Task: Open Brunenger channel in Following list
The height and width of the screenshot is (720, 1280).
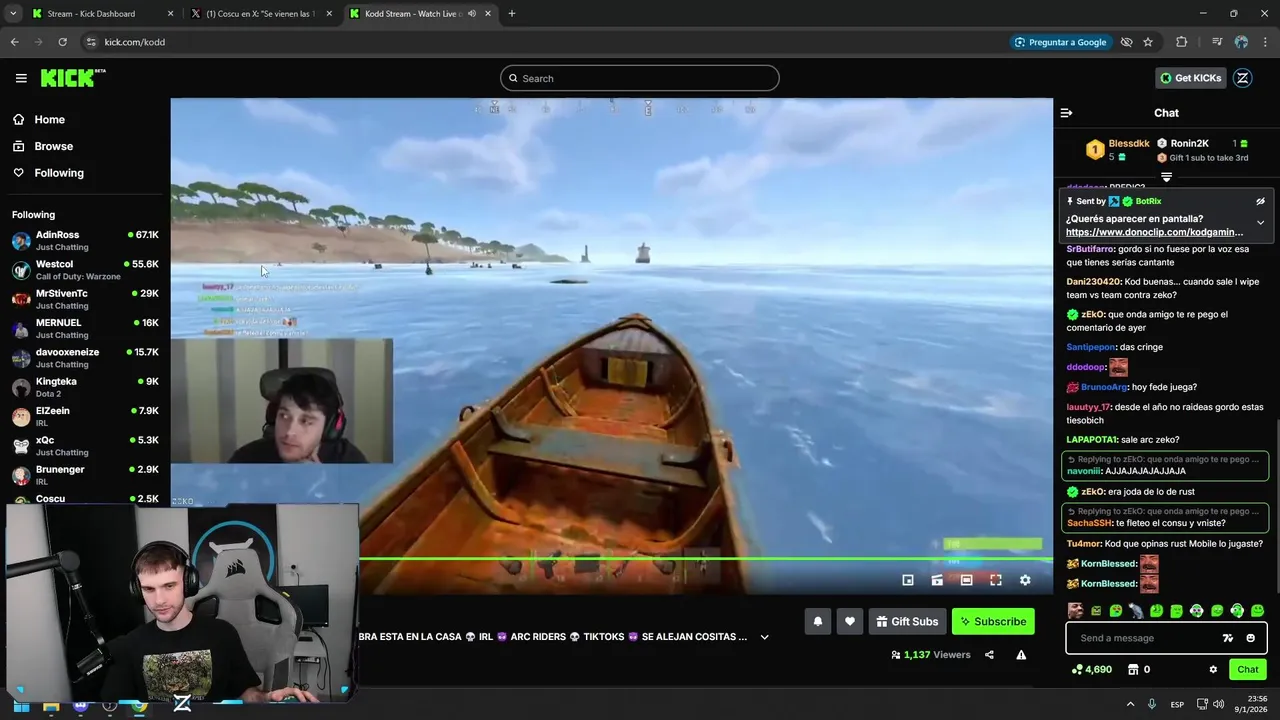Action: coord(85,475)
